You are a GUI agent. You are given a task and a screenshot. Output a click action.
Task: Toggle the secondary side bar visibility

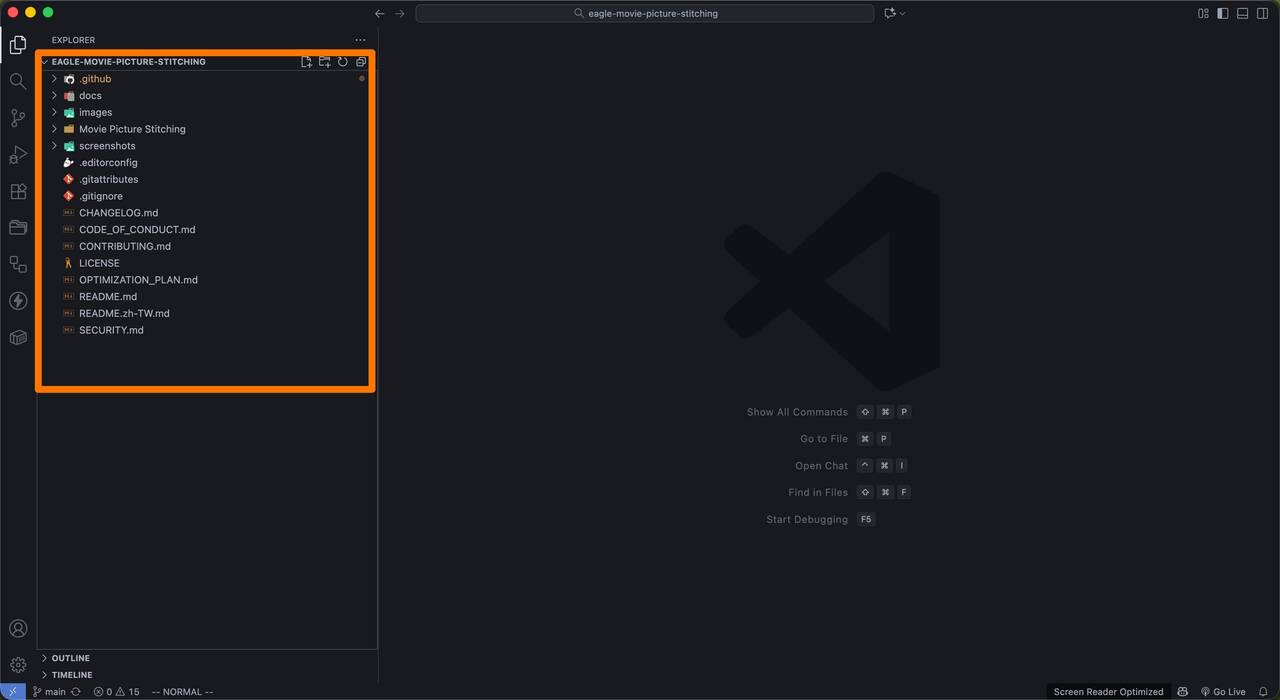(1263, 13)
